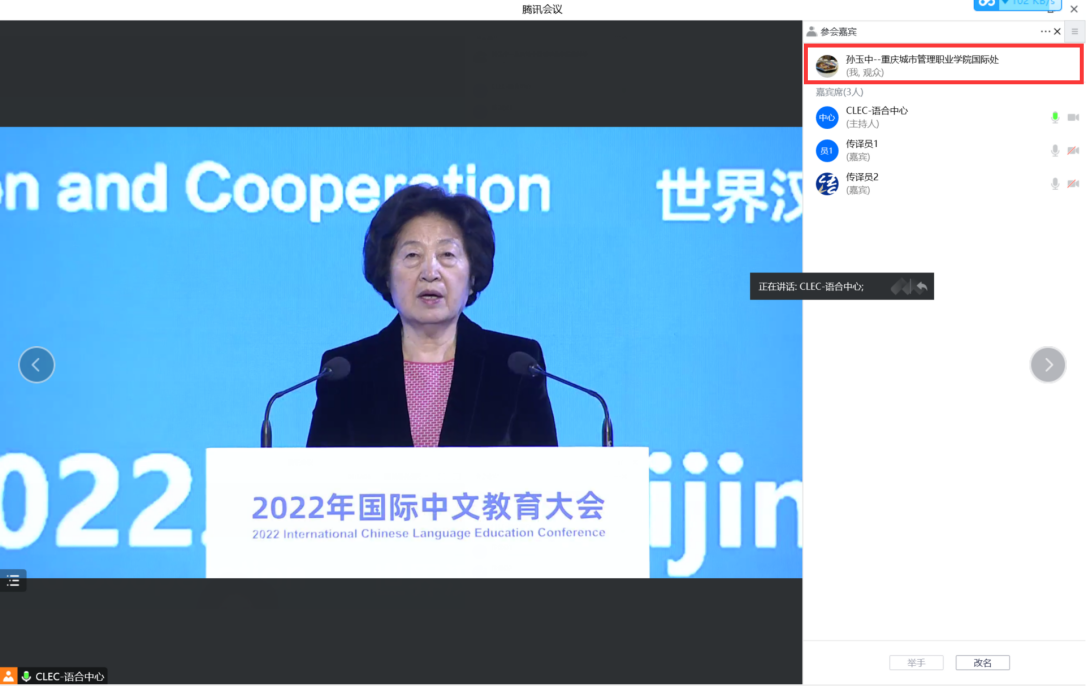1086x686 pixels.
Task: Click green microphone icon beside CLEC-语合中心 host row
Action: [x=1054, y=118]
